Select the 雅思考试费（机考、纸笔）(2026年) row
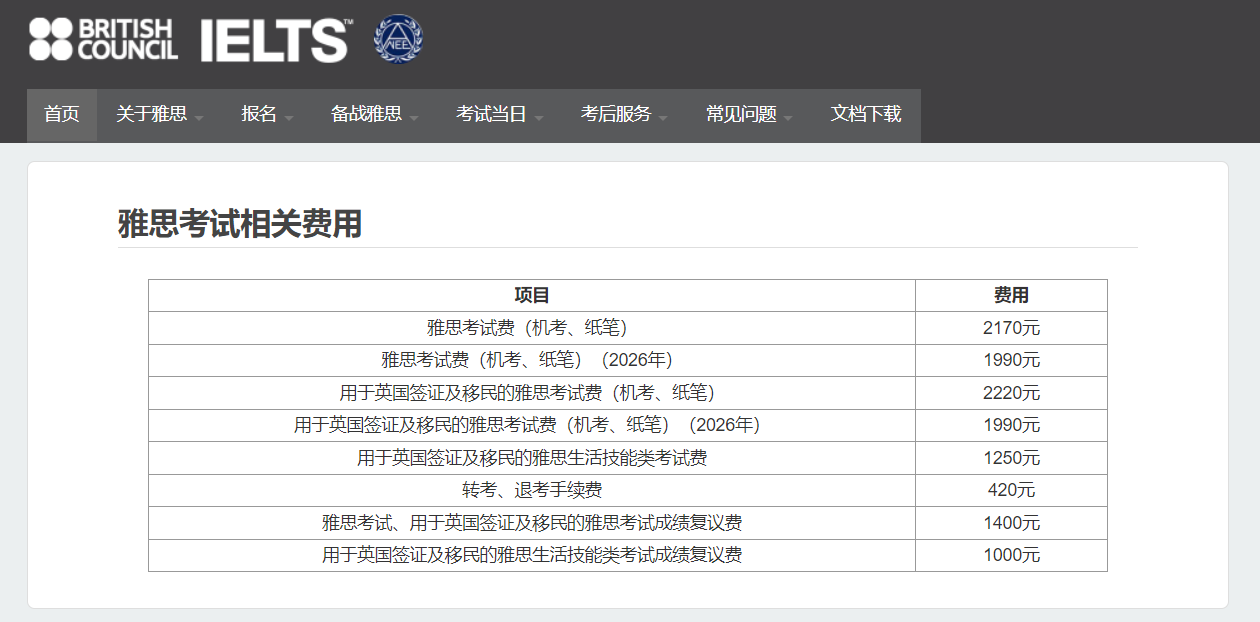1260x622 pixels. [x=532, y=360]
